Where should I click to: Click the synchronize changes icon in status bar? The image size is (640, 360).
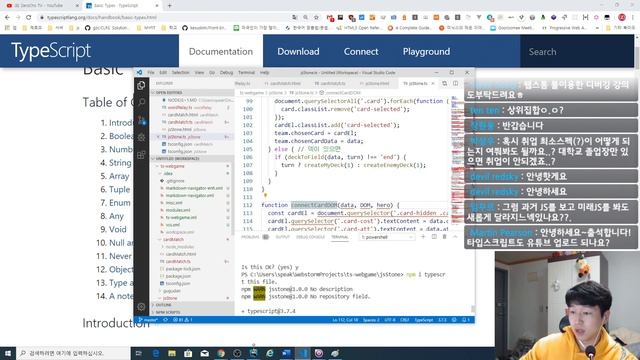click(165, 320)
